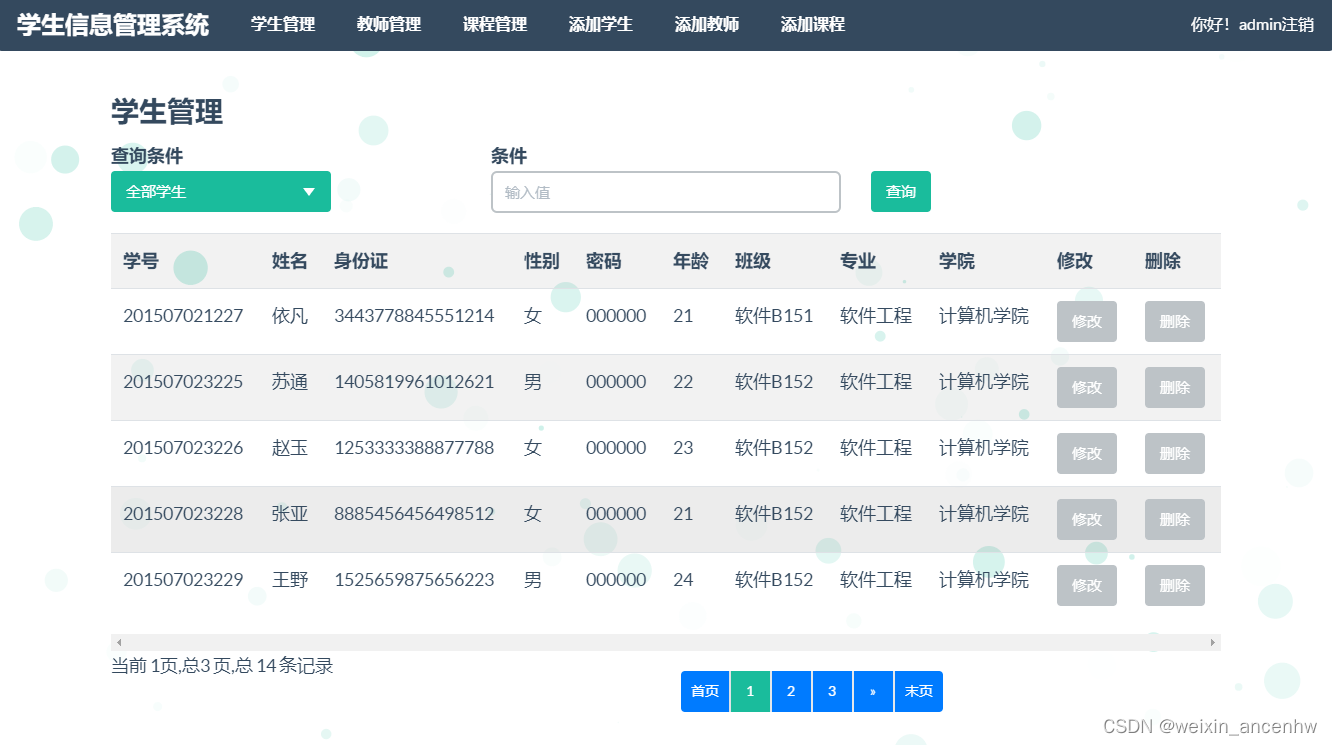Screen dimensions: 1332x745
Task: Delete student 张亚 with 删除 button
Action: (x=1175, y=520)
